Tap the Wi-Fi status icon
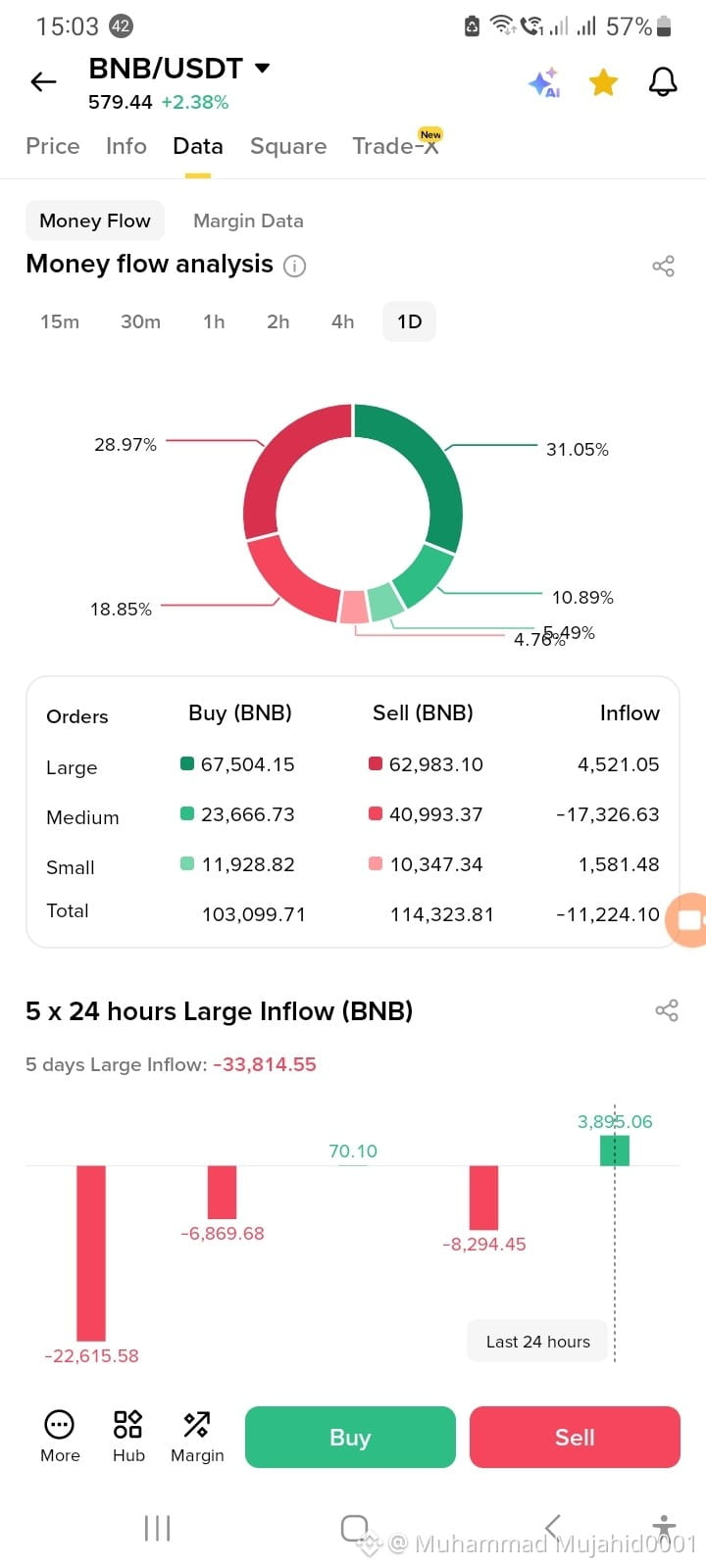Screen dimensions: 706x1568 (503, 25)
